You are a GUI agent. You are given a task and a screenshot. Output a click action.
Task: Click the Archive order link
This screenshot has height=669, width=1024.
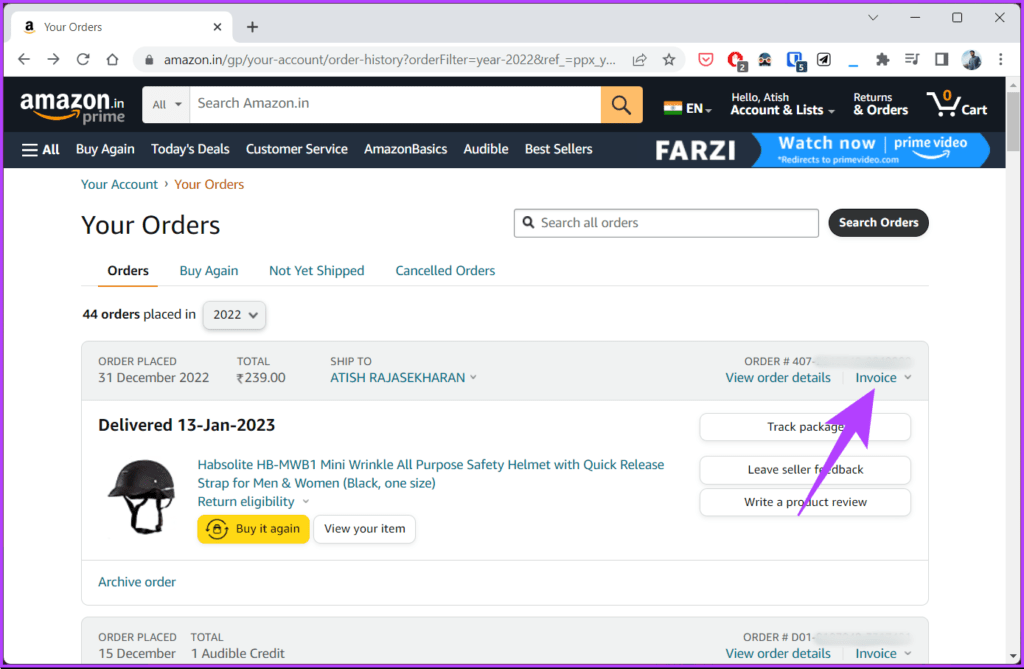[137, 582]
